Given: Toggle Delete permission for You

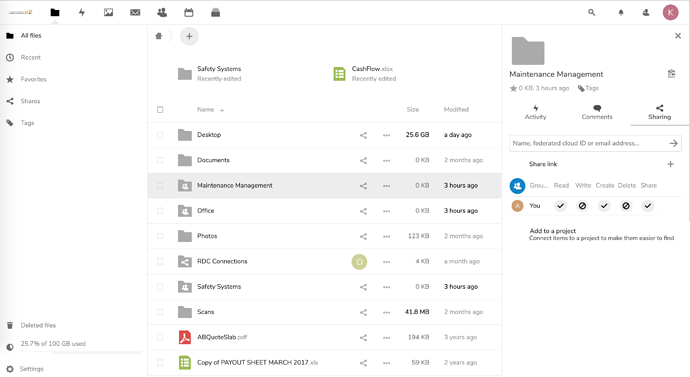Looking at the screenshot, I should click(626, 206).
